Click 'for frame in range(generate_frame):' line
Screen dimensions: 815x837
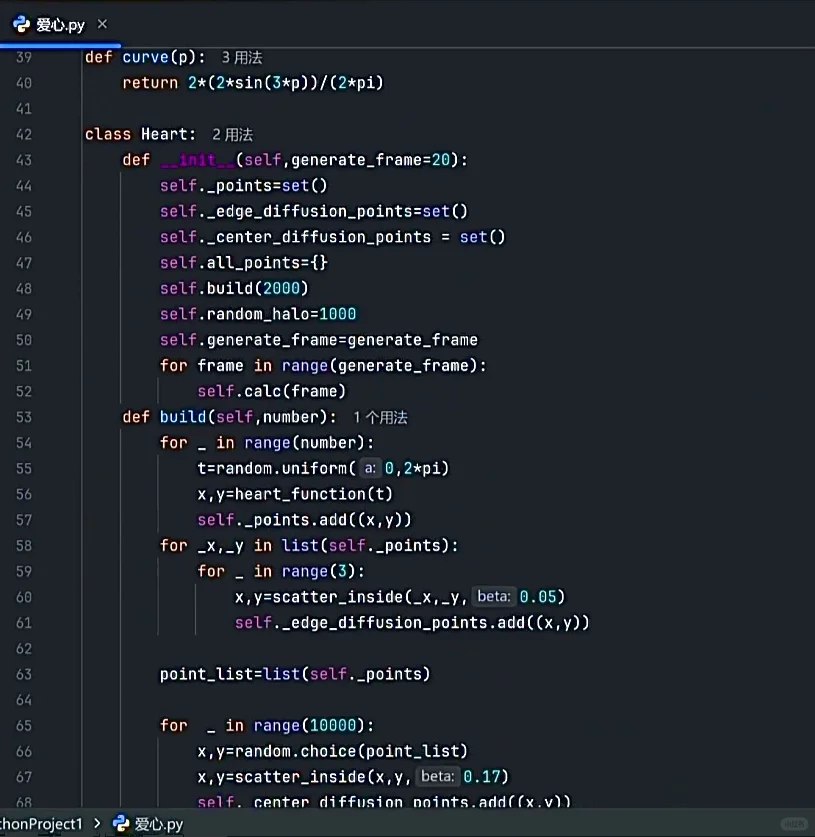point(323,366)
